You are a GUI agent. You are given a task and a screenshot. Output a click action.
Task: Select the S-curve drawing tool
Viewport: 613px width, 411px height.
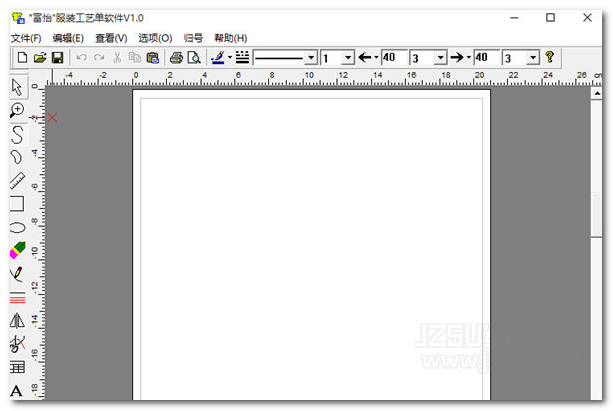(x=17, y=135)
